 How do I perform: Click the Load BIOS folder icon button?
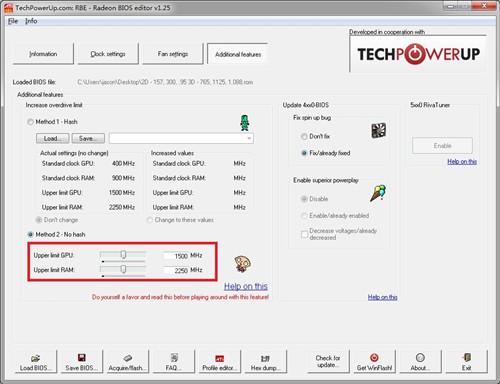(36, 361)
